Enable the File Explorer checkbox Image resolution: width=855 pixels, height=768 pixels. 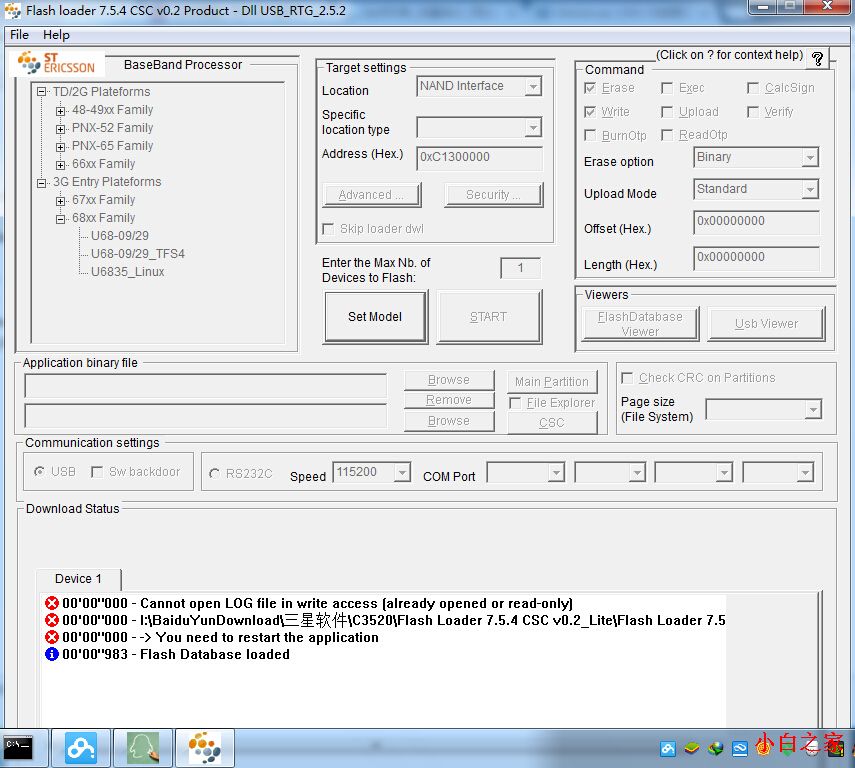coord(514,403)
